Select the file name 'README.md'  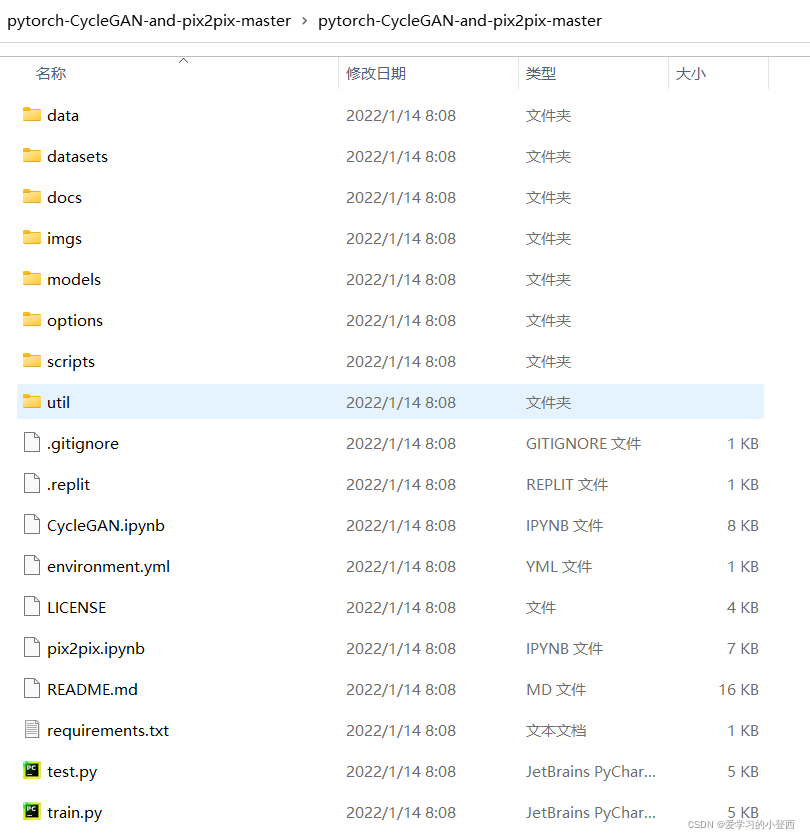coord(92,689)
